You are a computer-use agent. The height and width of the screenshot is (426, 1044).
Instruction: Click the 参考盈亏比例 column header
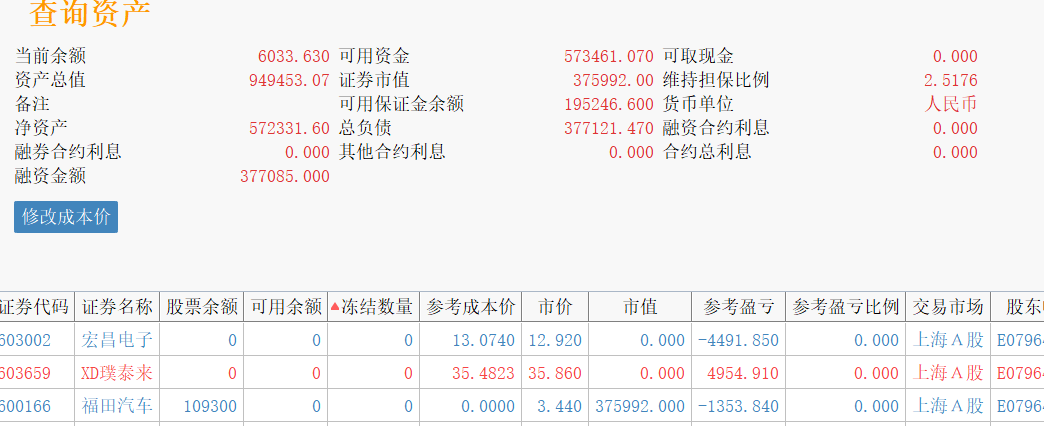click(846, 307)
